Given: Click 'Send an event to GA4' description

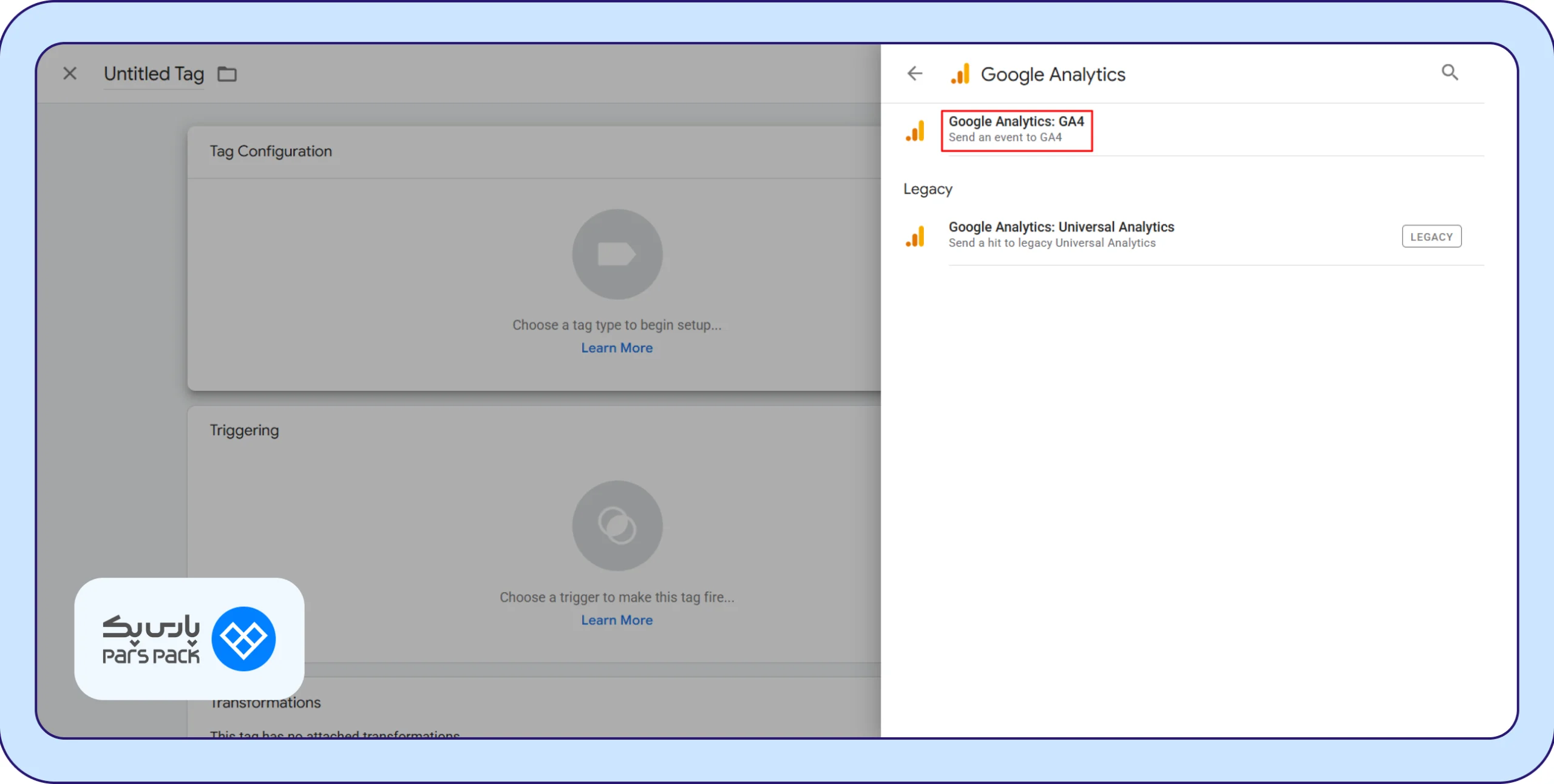Looking at the screenshot, I should (1005, 138).
